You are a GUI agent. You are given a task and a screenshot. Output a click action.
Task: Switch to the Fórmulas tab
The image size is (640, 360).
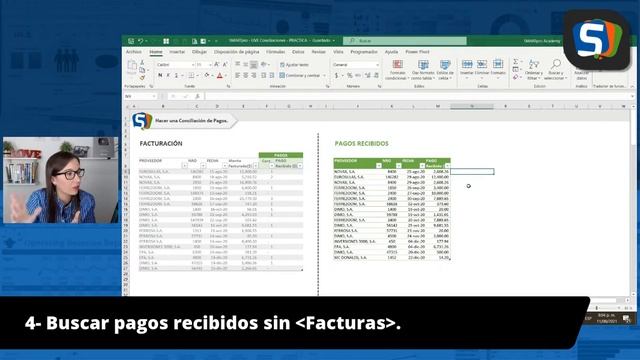pos(276,52)
